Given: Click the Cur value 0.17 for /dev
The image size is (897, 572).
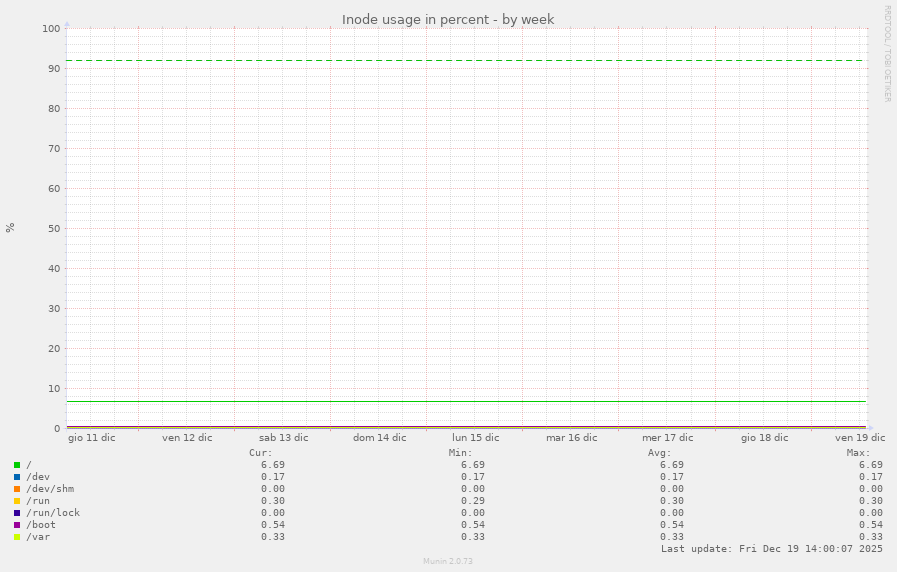Looking at the screenshot, I should 273,477.
